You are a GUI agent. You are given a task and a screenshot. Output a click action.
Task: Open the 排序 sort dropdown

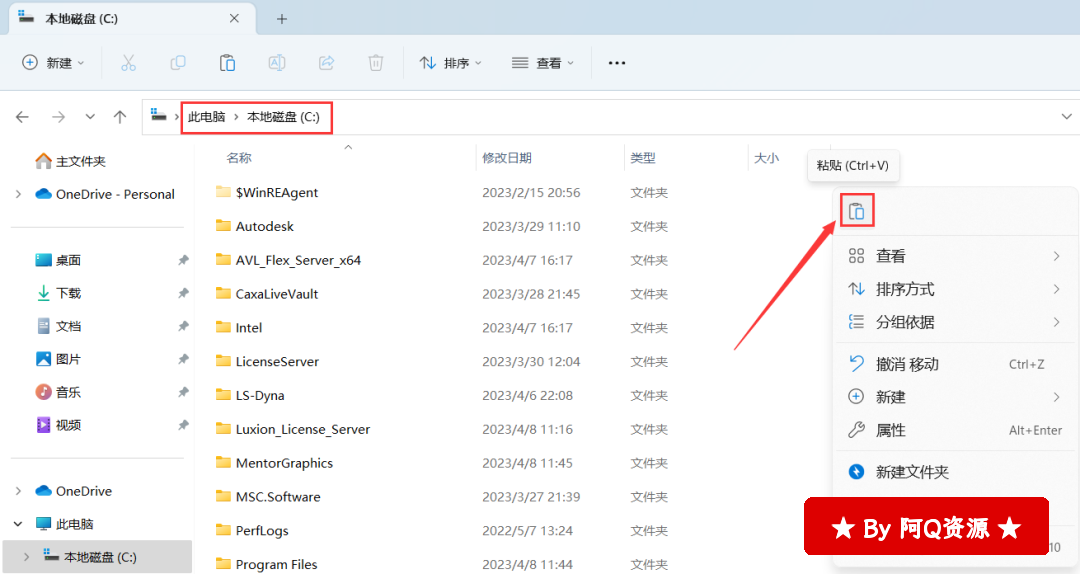pyautogui.click(x=450, y=63)
